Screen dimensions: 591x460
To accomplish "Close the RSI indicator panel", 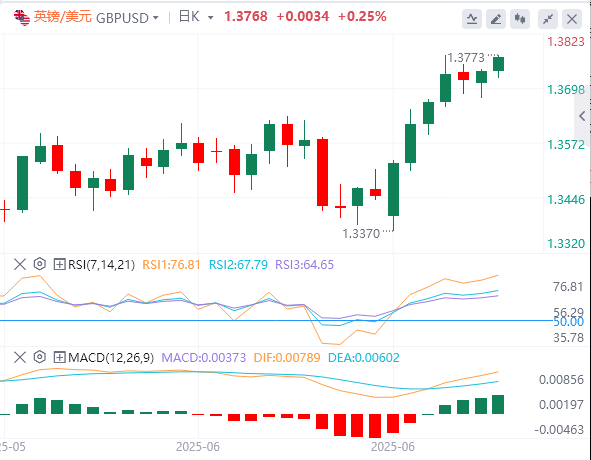I will point(20,264).
